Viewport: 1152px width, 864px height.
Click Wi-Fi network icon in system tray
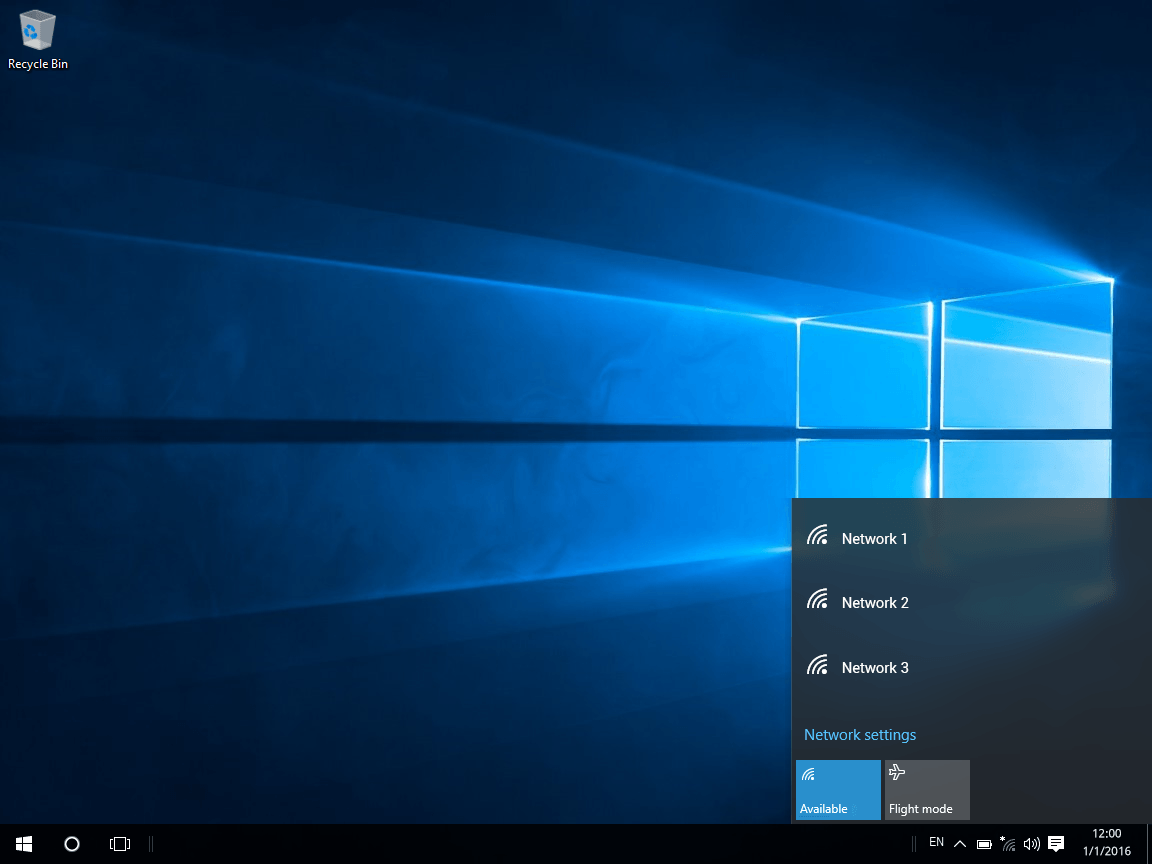click(1008, 843)
